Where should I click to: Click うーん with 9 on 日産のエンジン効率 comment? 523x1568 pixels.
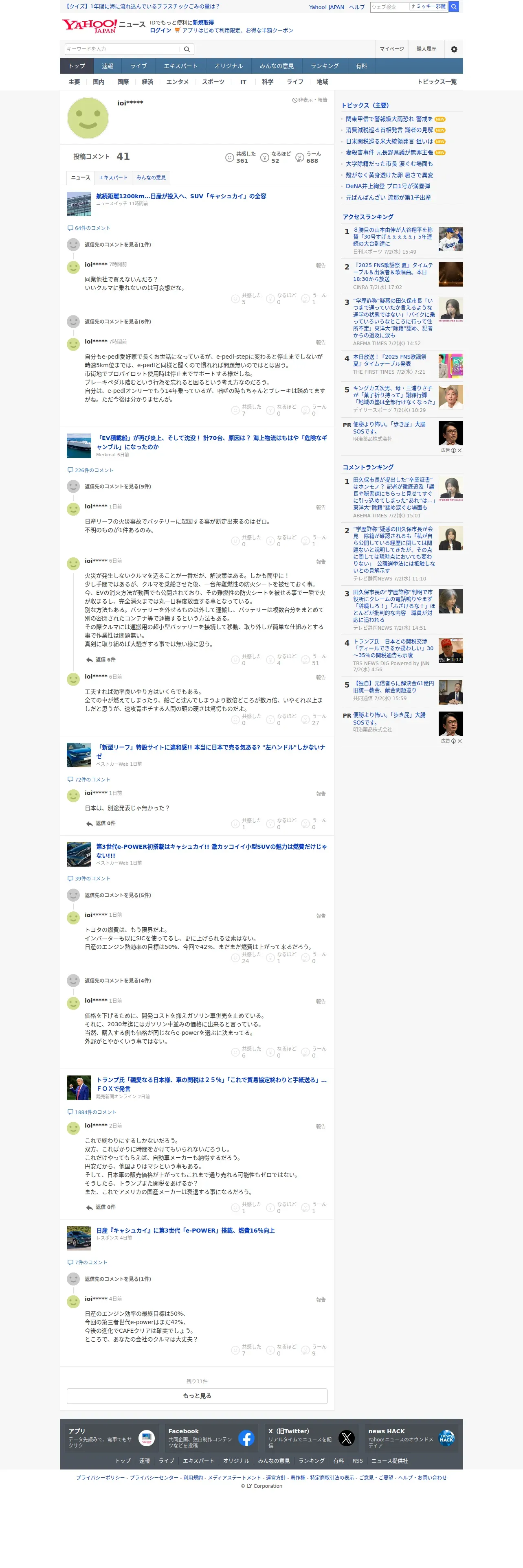(x=314, y=1350)
